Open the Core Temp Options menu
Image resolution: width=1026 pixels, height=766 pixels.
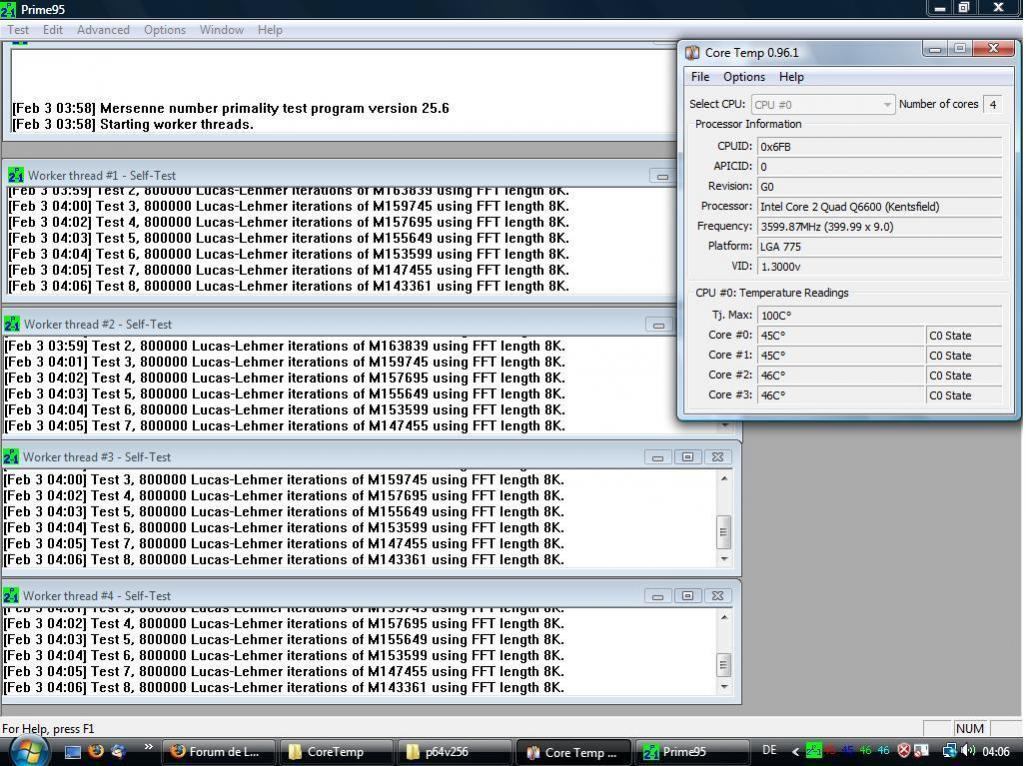(x=744, y=77)
